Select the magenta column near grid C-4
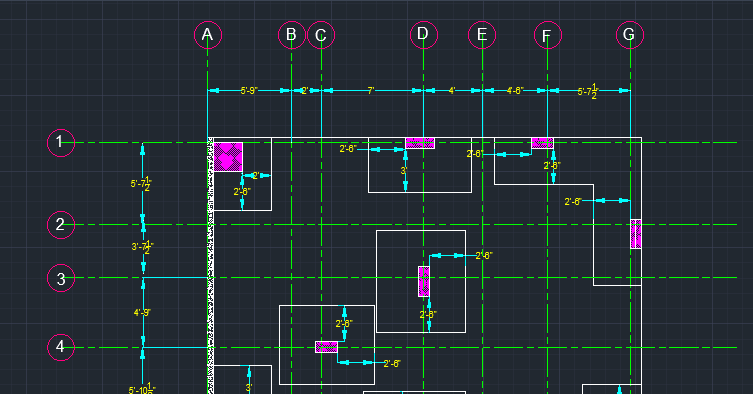This screenshot has width=753, height=394. click(327, 347)
